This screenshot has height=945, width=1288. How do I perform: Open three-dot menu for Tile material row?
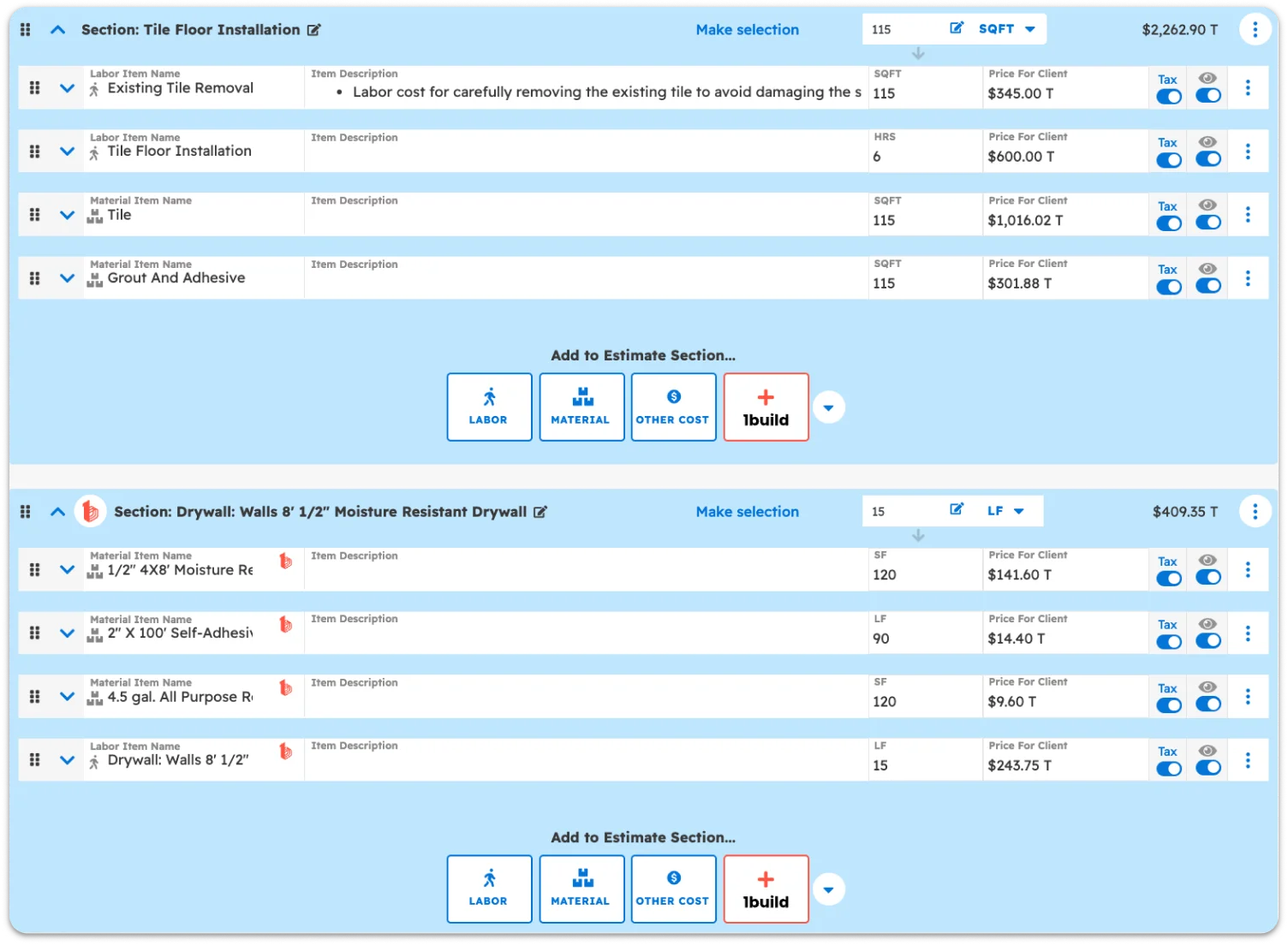pyautogui.click(x=1248, y=215)
